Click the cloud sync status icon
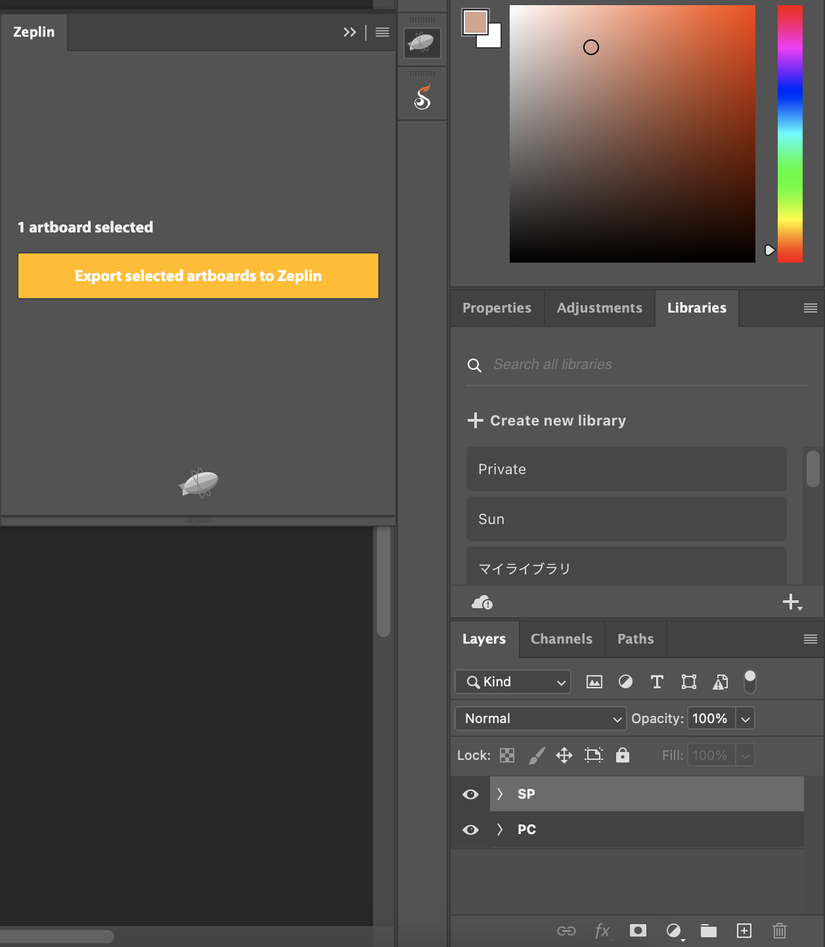 click(482, 602)
